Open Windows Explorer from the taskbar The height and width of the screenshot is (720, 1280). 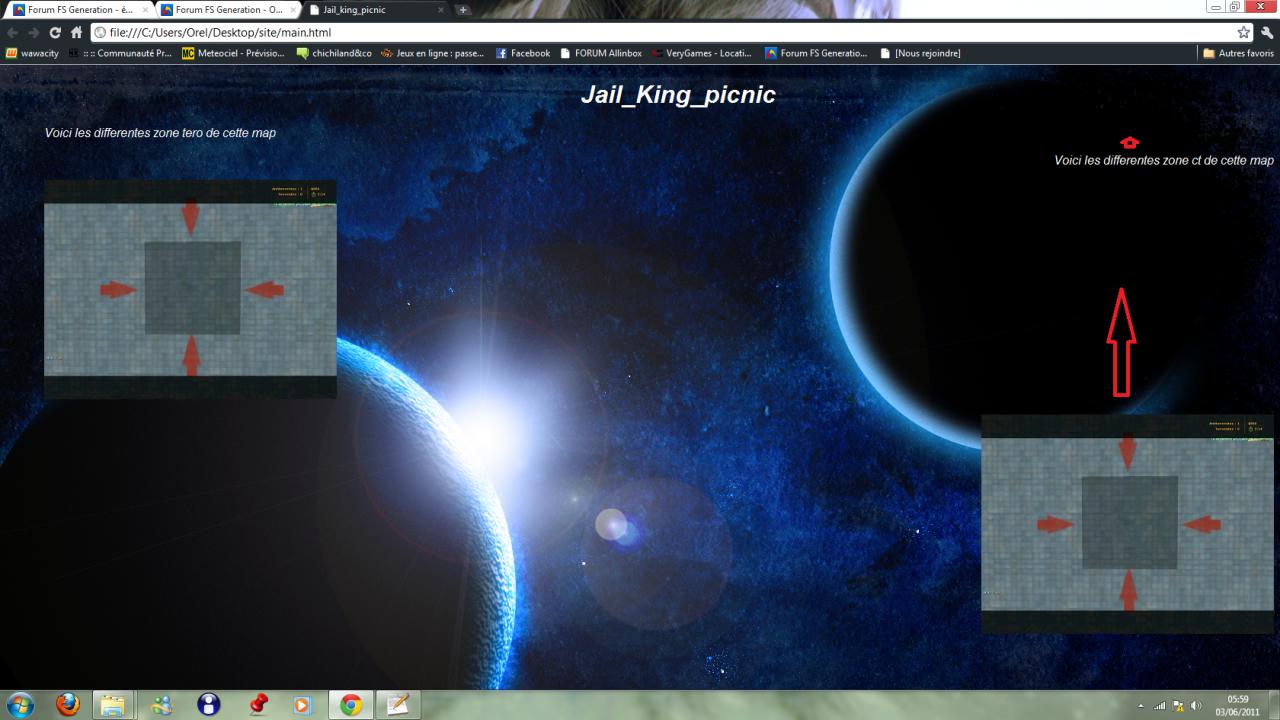113,705
